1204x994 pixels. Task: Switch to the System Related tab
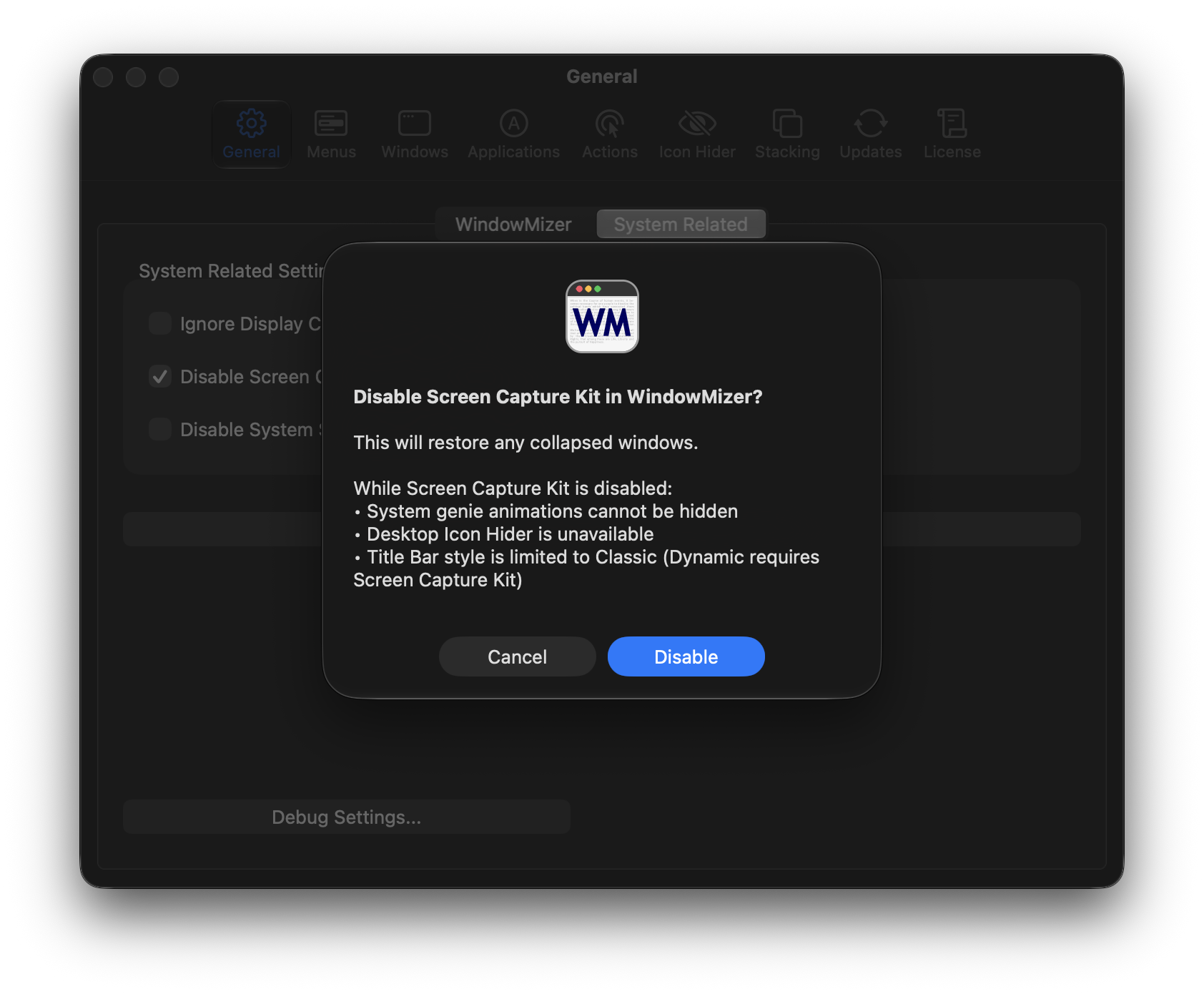[x=681, y=224]
